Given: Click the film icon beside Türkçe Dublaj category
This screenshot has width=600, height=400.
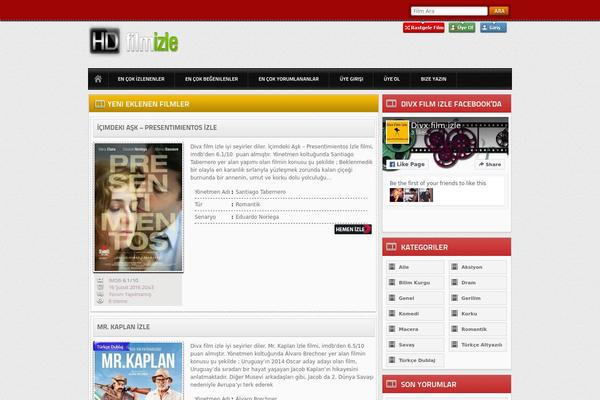Looking at the screenshot, I should 392,360.
